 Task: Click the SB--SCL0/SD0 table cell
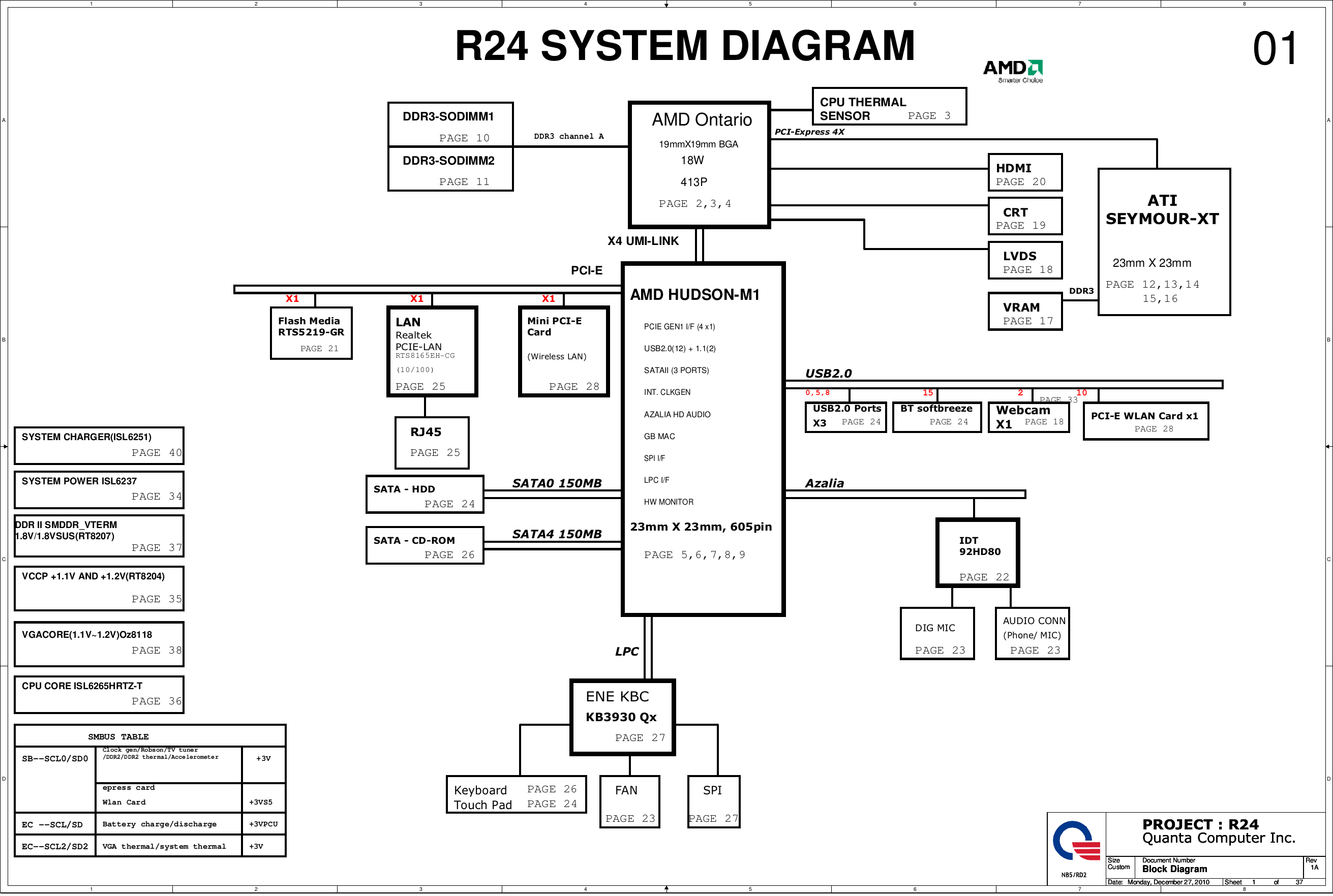click(x=55, y=780)
